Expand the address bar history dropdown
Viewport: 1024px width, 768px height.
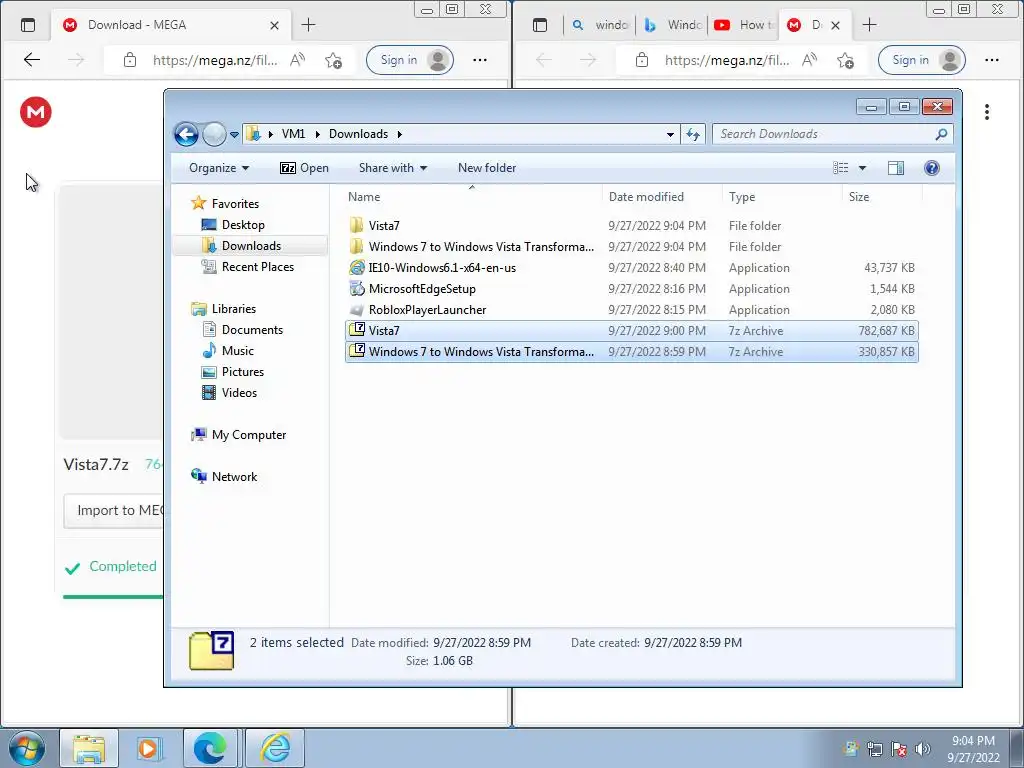pyautogui.click(x=670, y=135)
